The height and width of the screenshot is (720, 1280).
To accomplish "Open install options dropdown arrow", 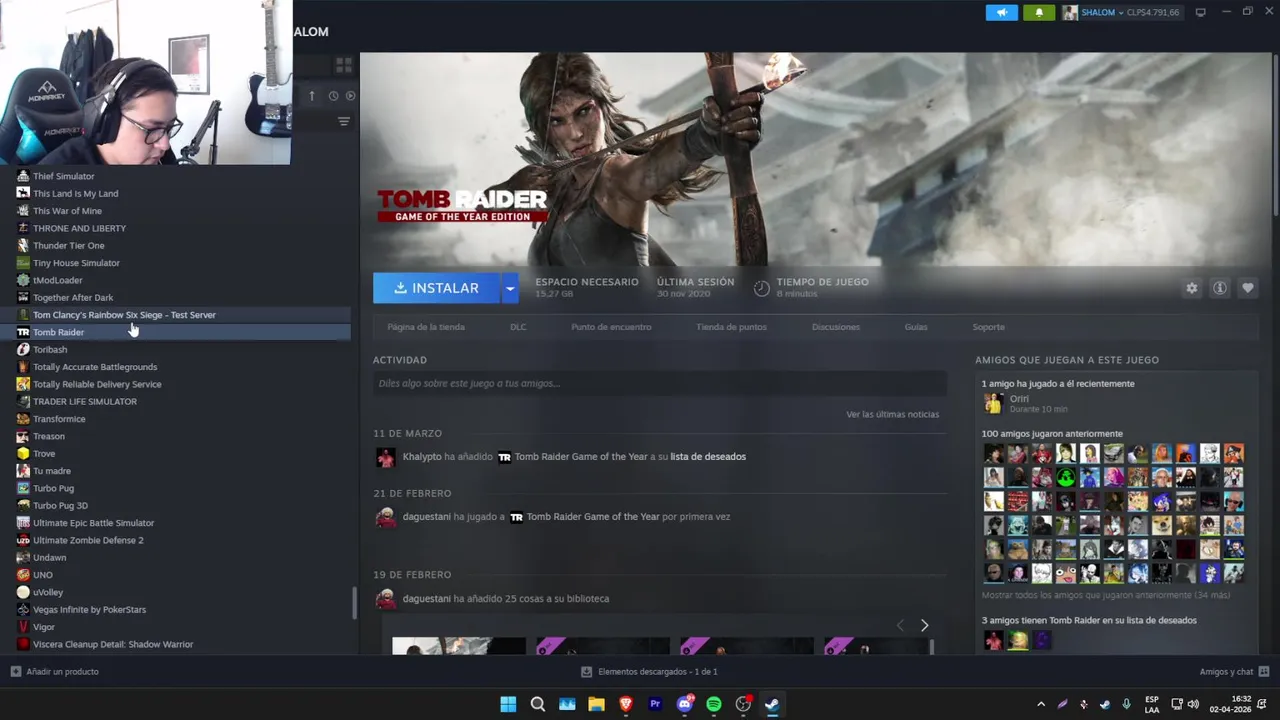I will pyautogui.click(x=510, y=288).
